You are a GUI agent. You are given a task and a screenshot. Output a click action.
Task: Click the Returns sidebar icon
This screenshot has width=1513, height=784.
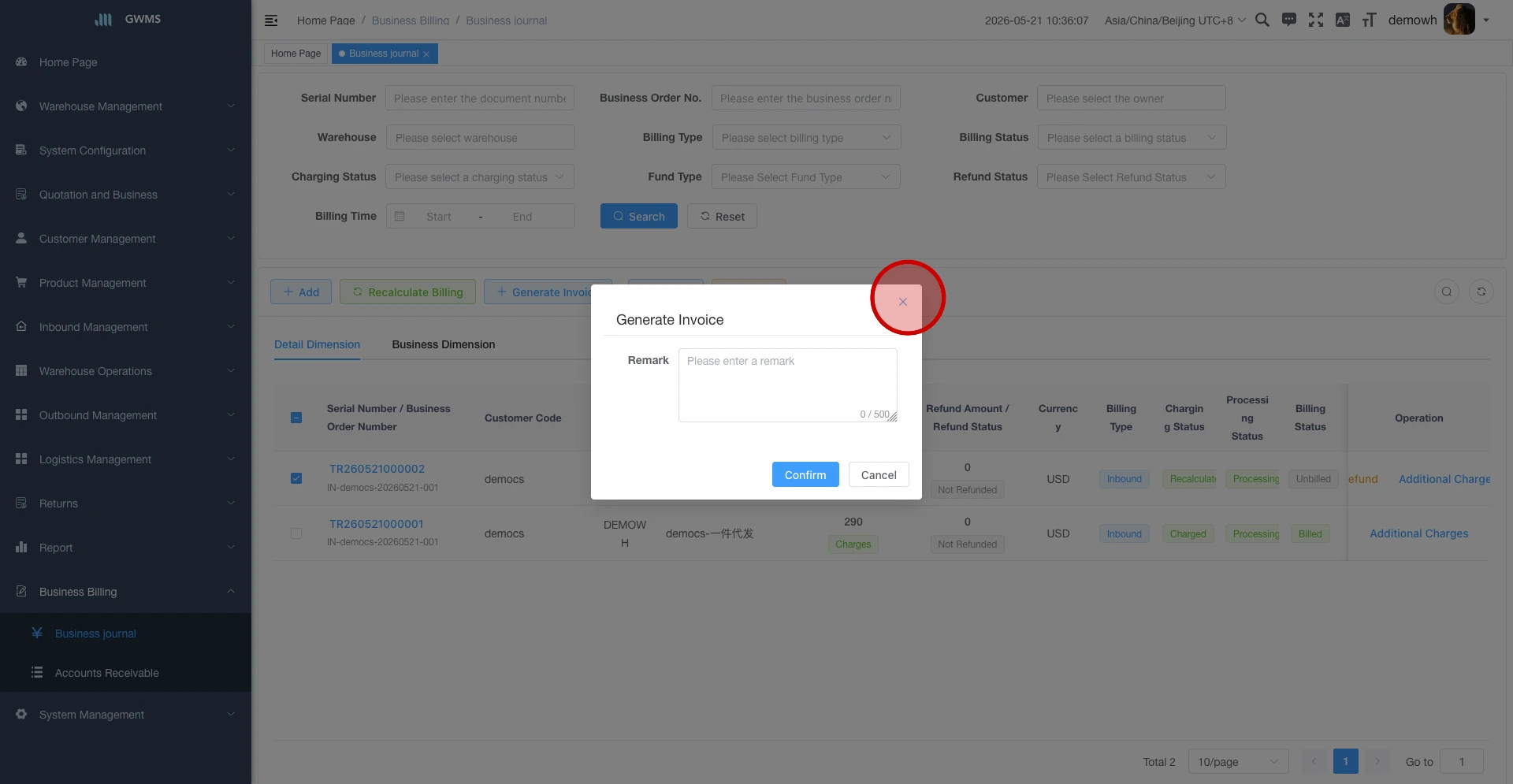(x=21, y=503)
